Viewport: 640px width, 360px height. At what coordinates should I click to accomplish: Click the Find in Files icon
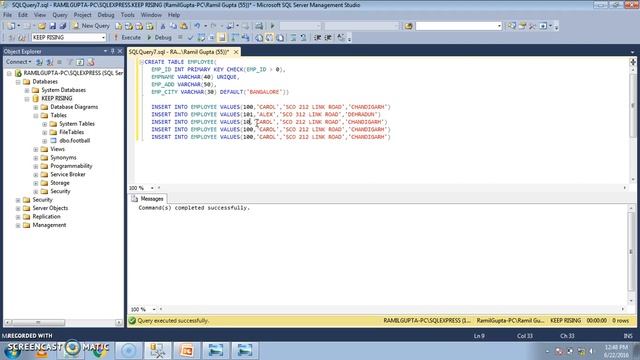coord(408,26)
